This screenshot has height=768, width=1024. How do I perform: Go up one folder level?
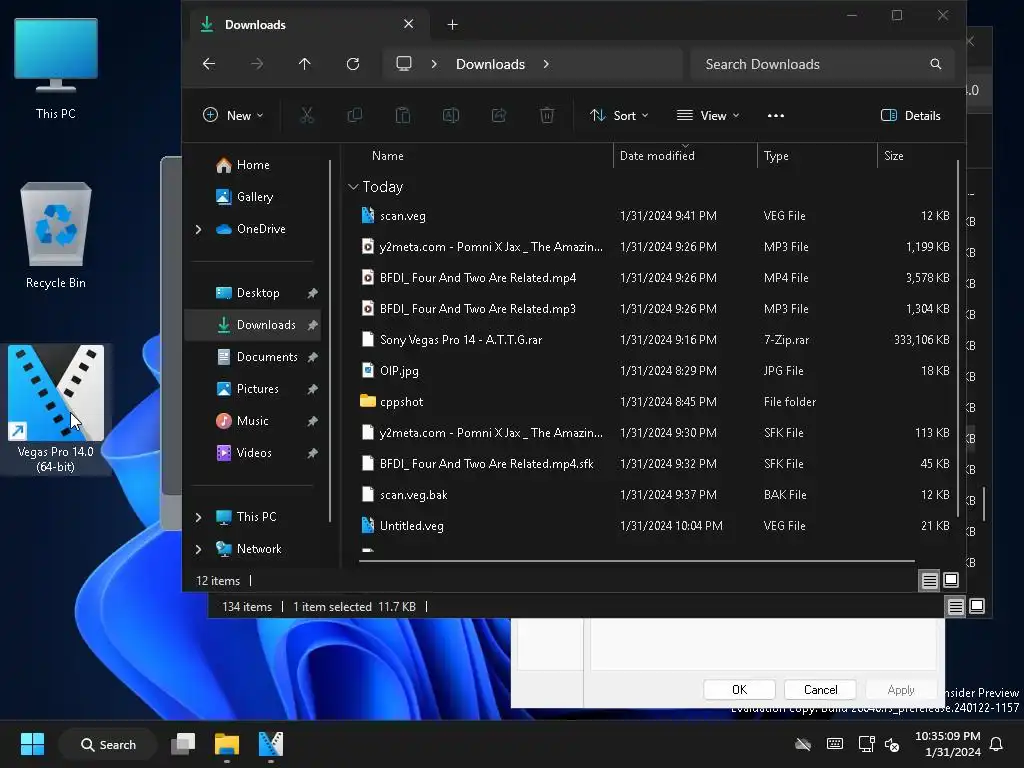[x=304, y=64]
